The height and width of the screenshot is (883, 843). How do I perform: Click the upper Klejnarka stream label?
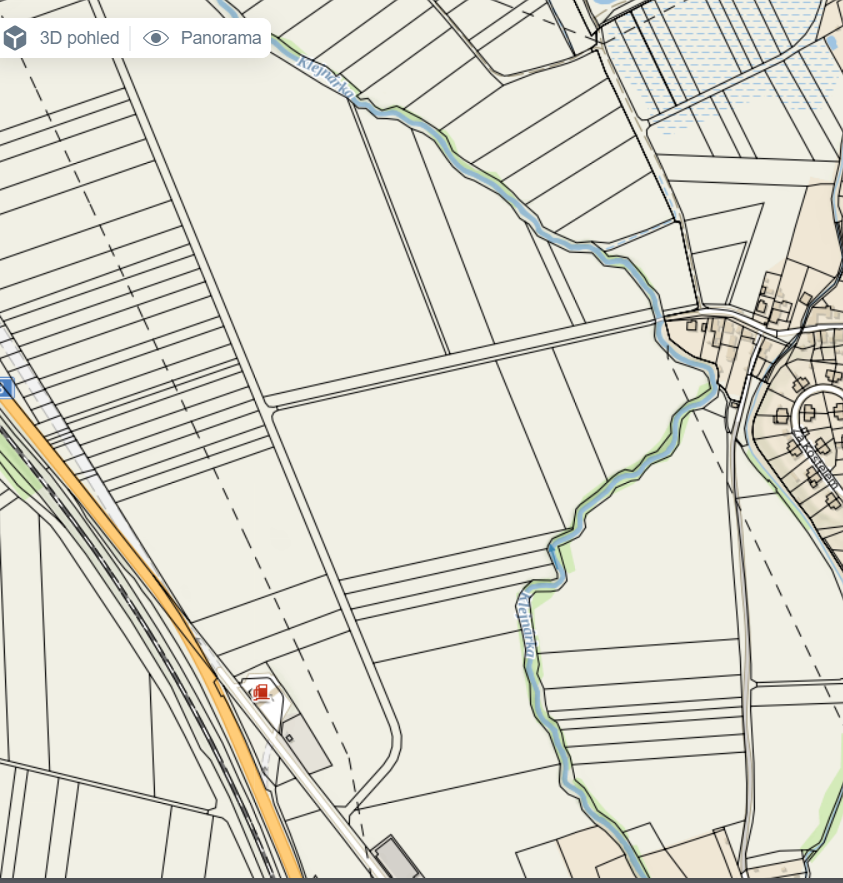point(326,76)
